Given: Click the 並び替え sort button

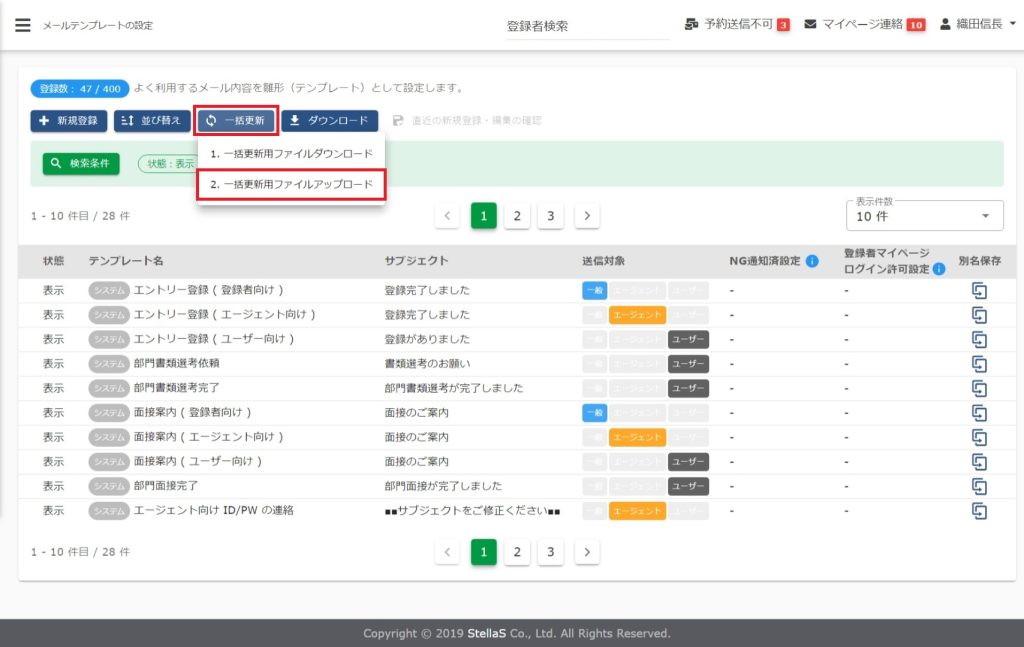Looking at the screenshot, I should point(151,121).
